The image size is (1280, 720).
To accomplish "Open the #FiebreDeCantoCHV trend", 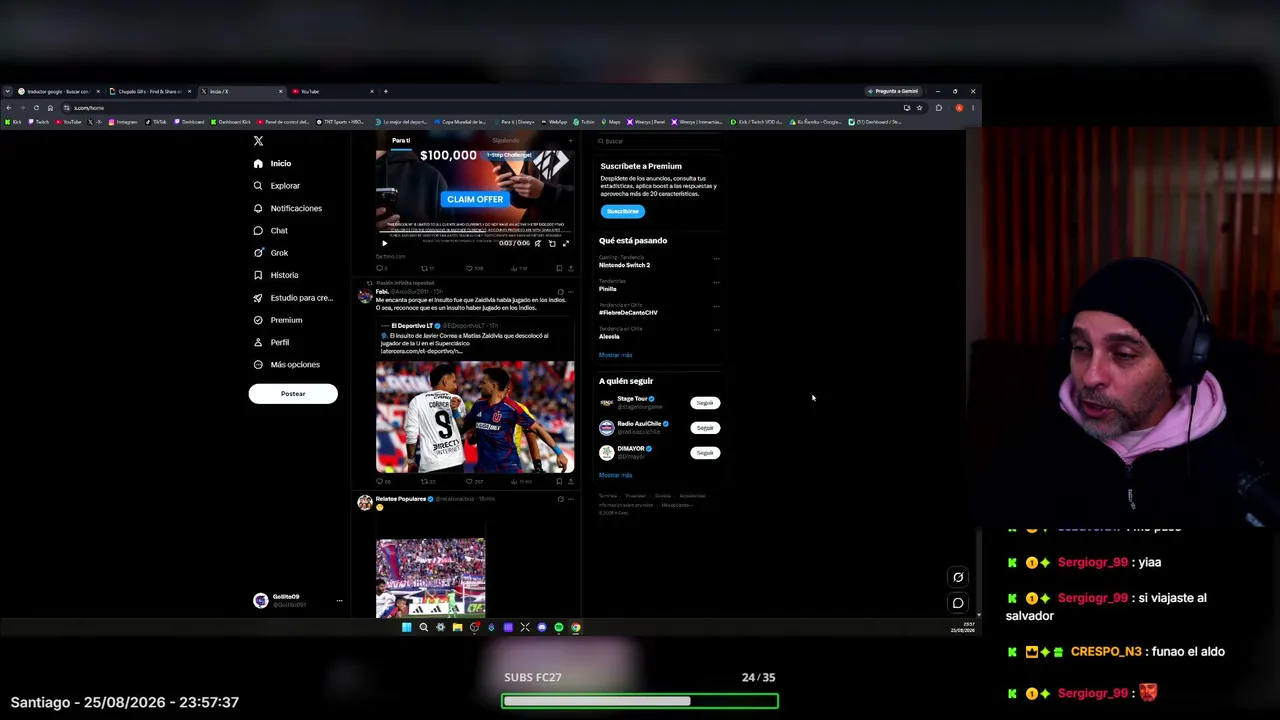I will [628, 313].
